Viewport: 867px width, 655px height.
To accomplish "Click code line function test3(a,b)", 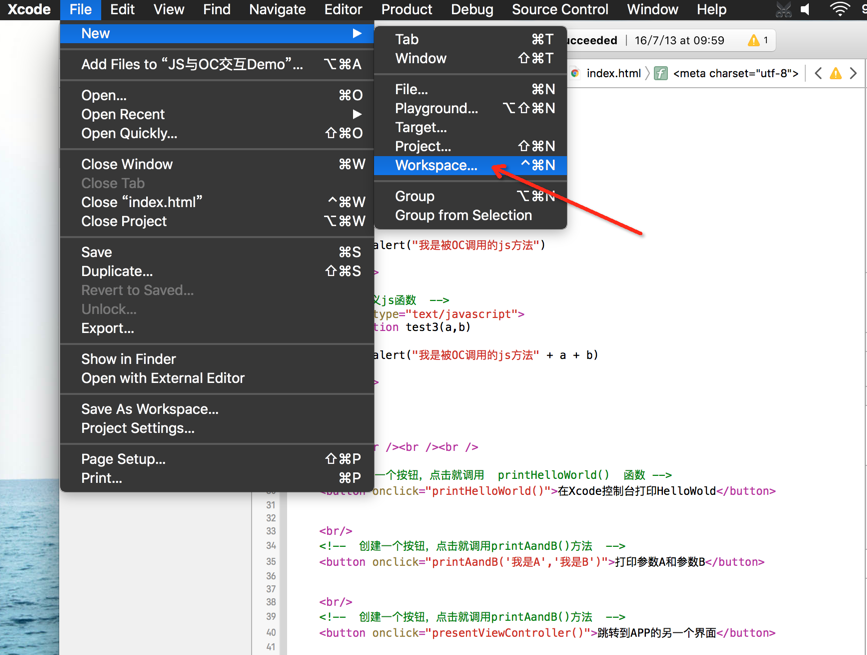I will coord(422,327).
